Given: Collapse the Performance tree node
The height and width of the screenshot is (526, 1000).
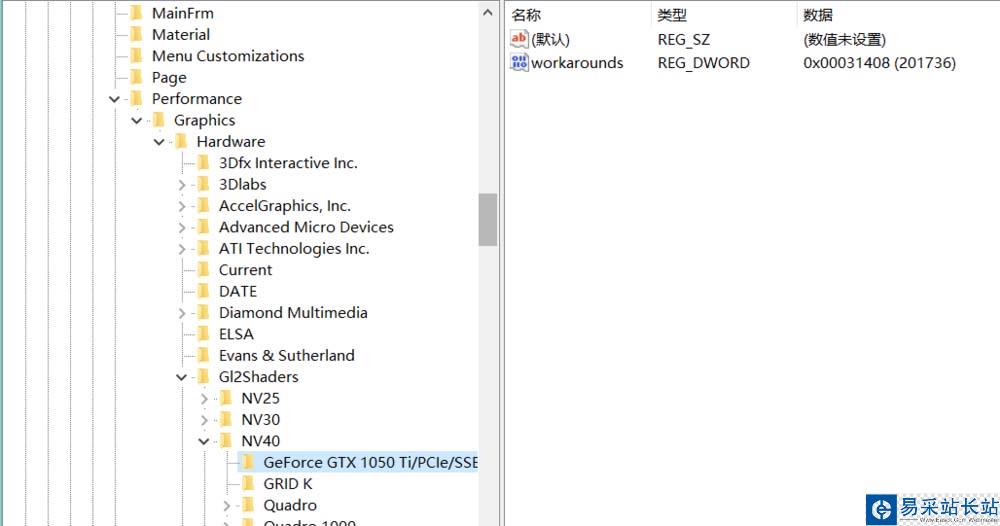Looking at the screenshot, I should [x=115, y=99].
